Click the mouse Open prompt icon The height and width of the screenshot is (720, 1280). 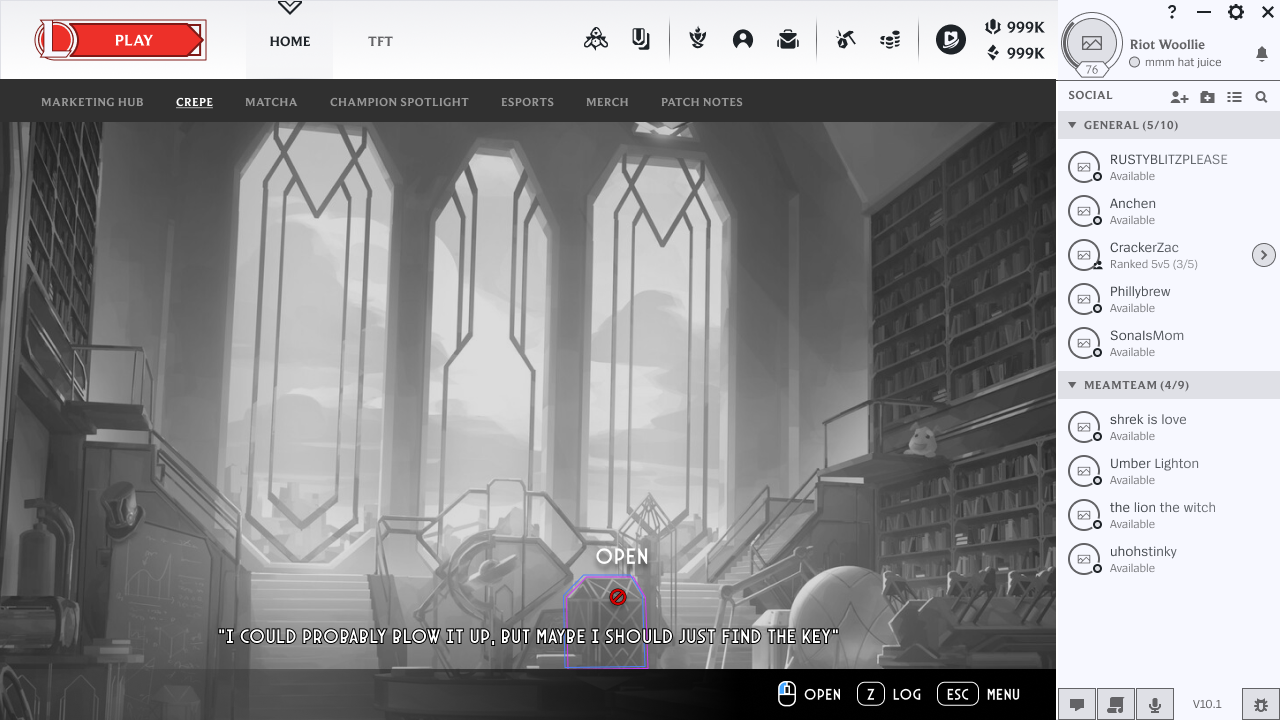tap(787, 694)
